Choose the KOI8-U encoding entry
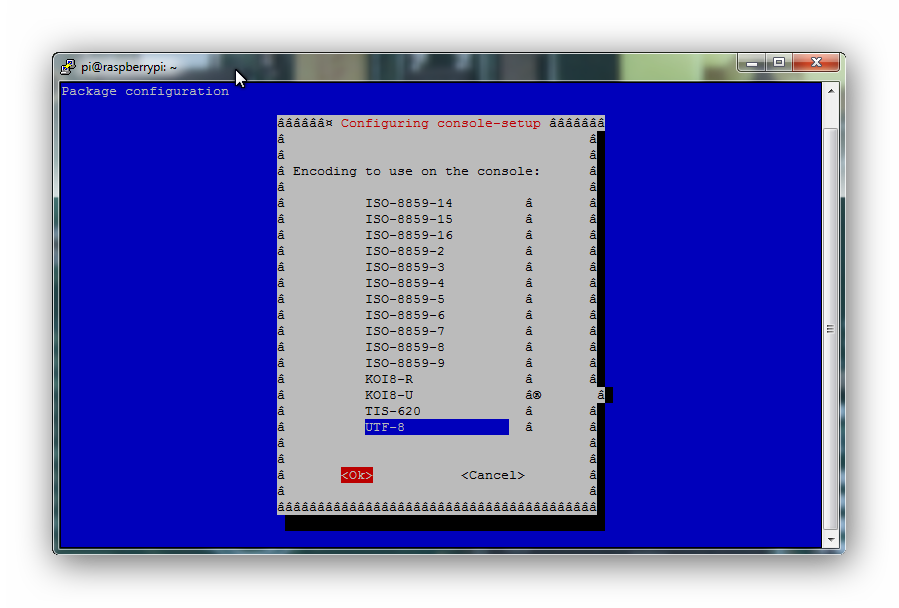The height and width of the screenshot is (608, 899). pos(389,395)
